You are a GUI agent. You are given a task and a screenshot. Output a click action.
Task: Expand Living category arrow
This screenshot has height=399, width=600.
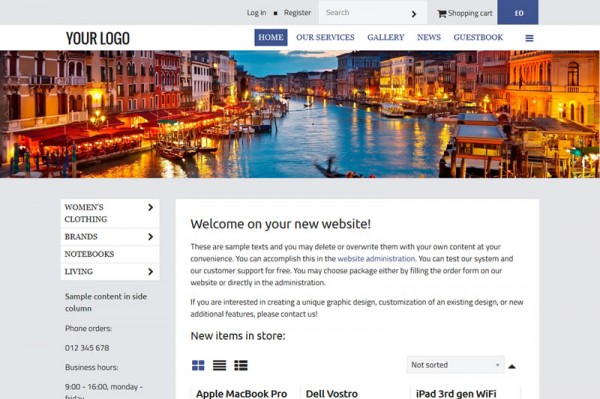[150, 272]
